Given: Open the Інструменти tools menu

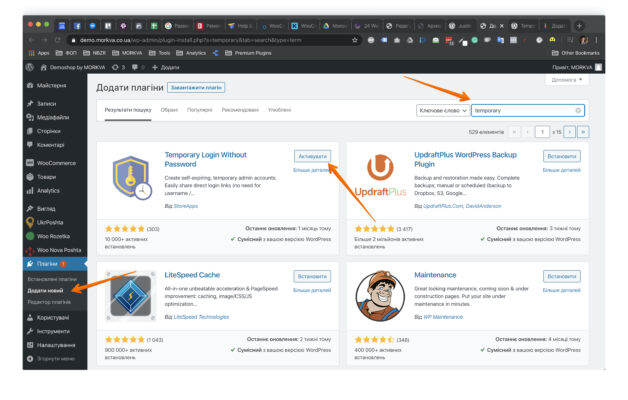Looking at the screenshot, I should 53,331.
